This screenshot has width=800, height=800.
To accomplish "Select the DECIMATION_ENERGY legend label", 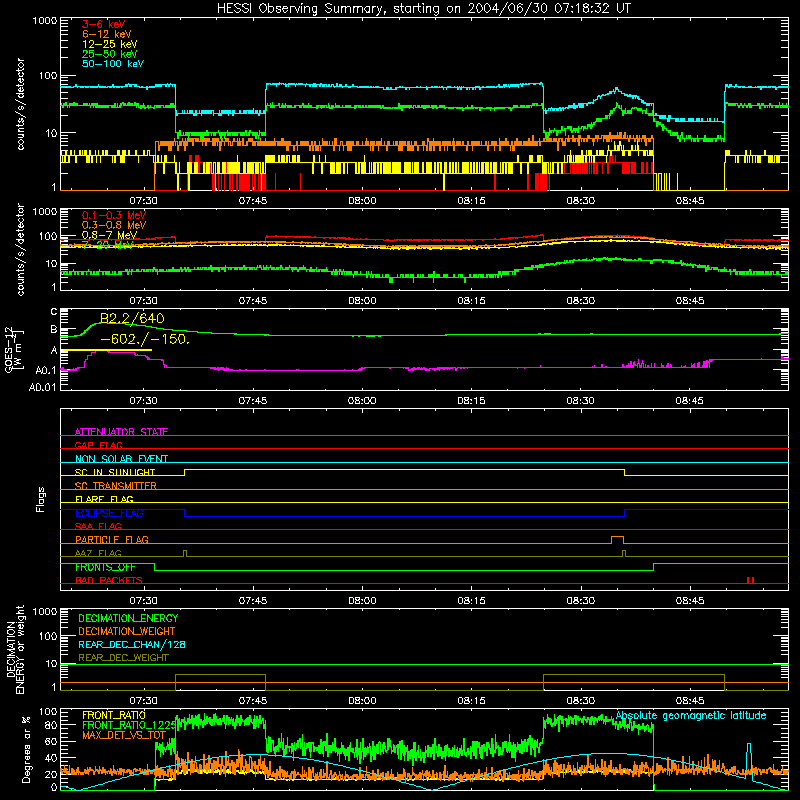I will [128, 618].
